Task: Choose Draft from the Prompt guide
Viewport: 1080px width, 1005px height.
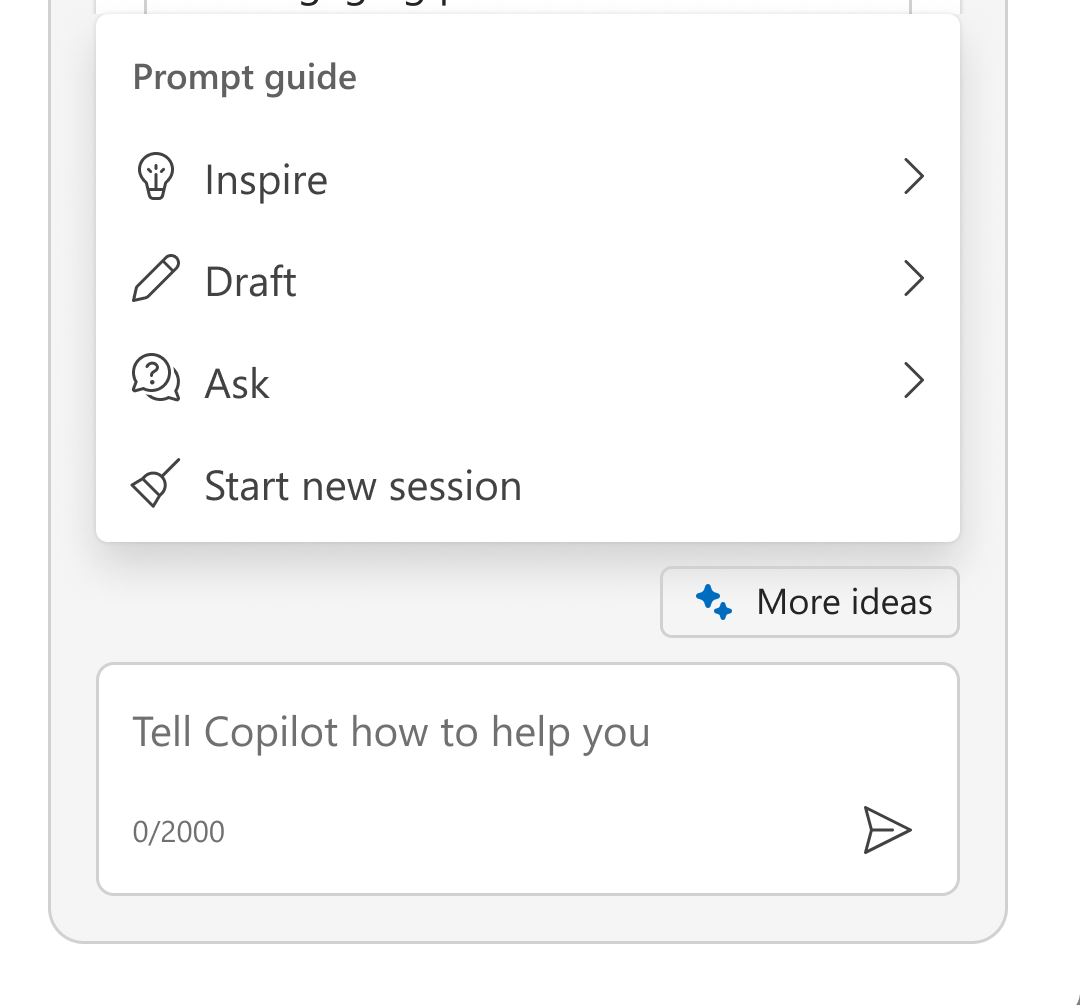Action: (x=250, y=281)
